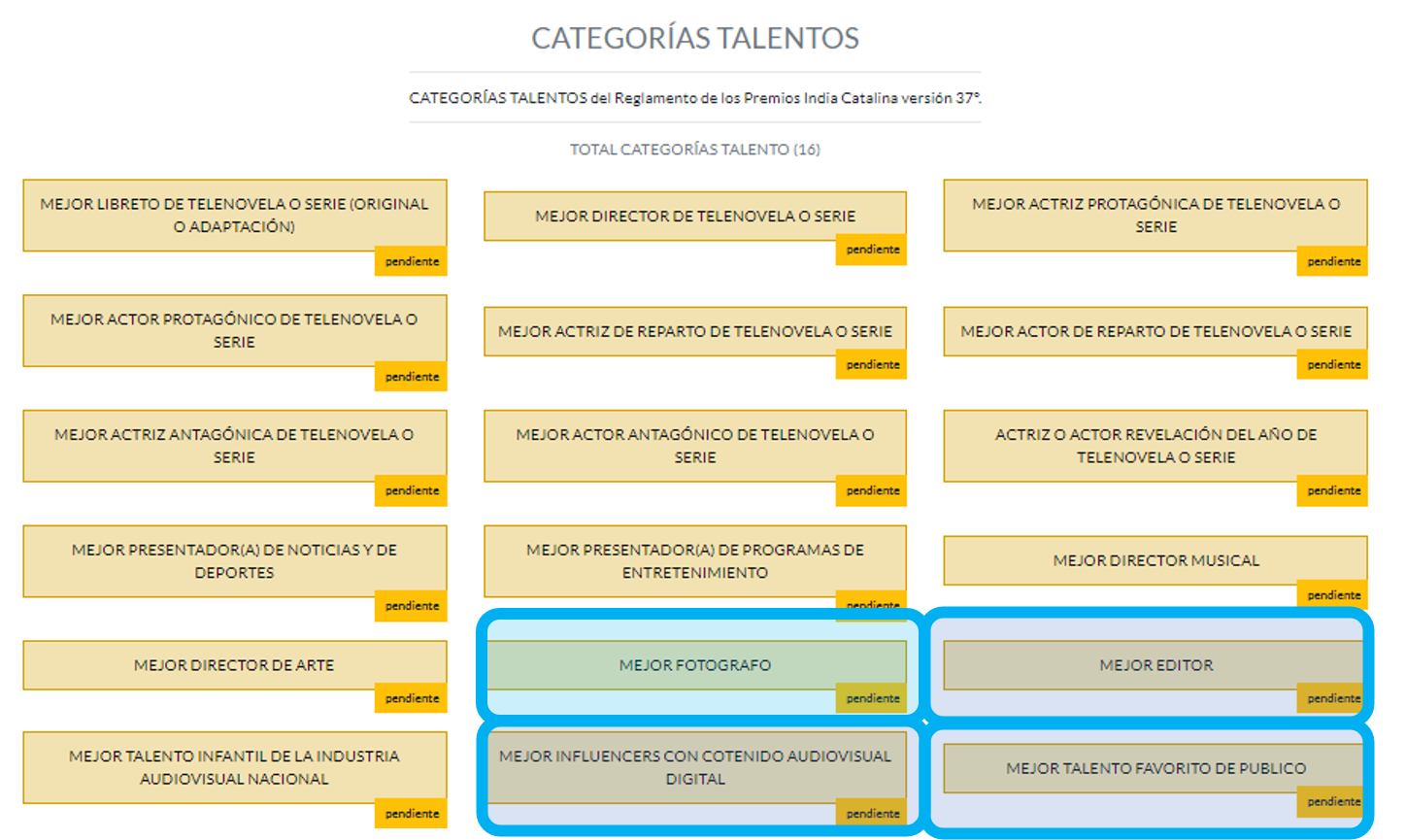Click pendiente badge under Mejor Fotografo

[x=872, y=699]
